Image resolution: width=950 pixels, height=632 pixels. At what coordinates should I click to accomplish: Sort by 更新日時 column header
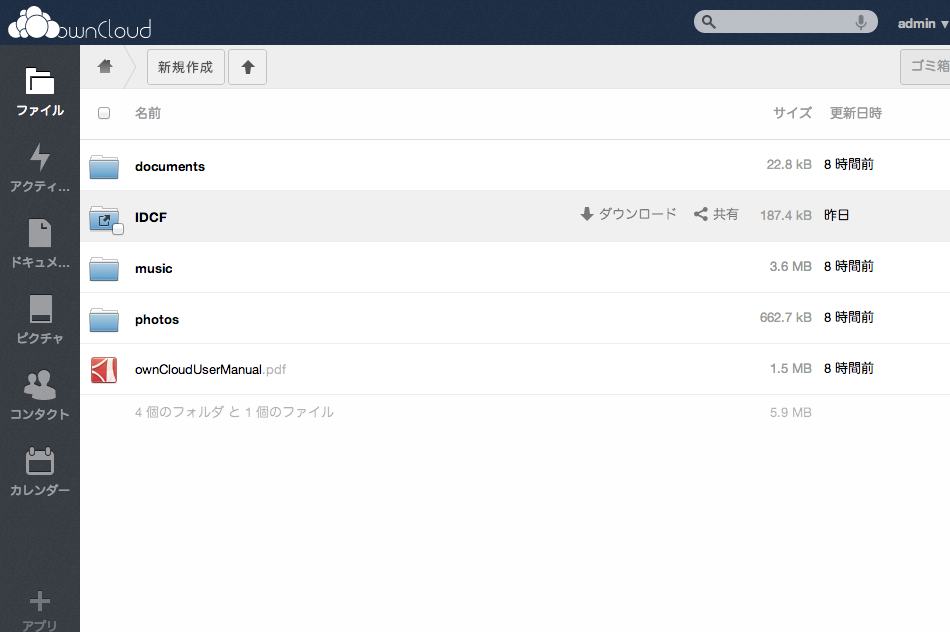click(x=855, y=113)
